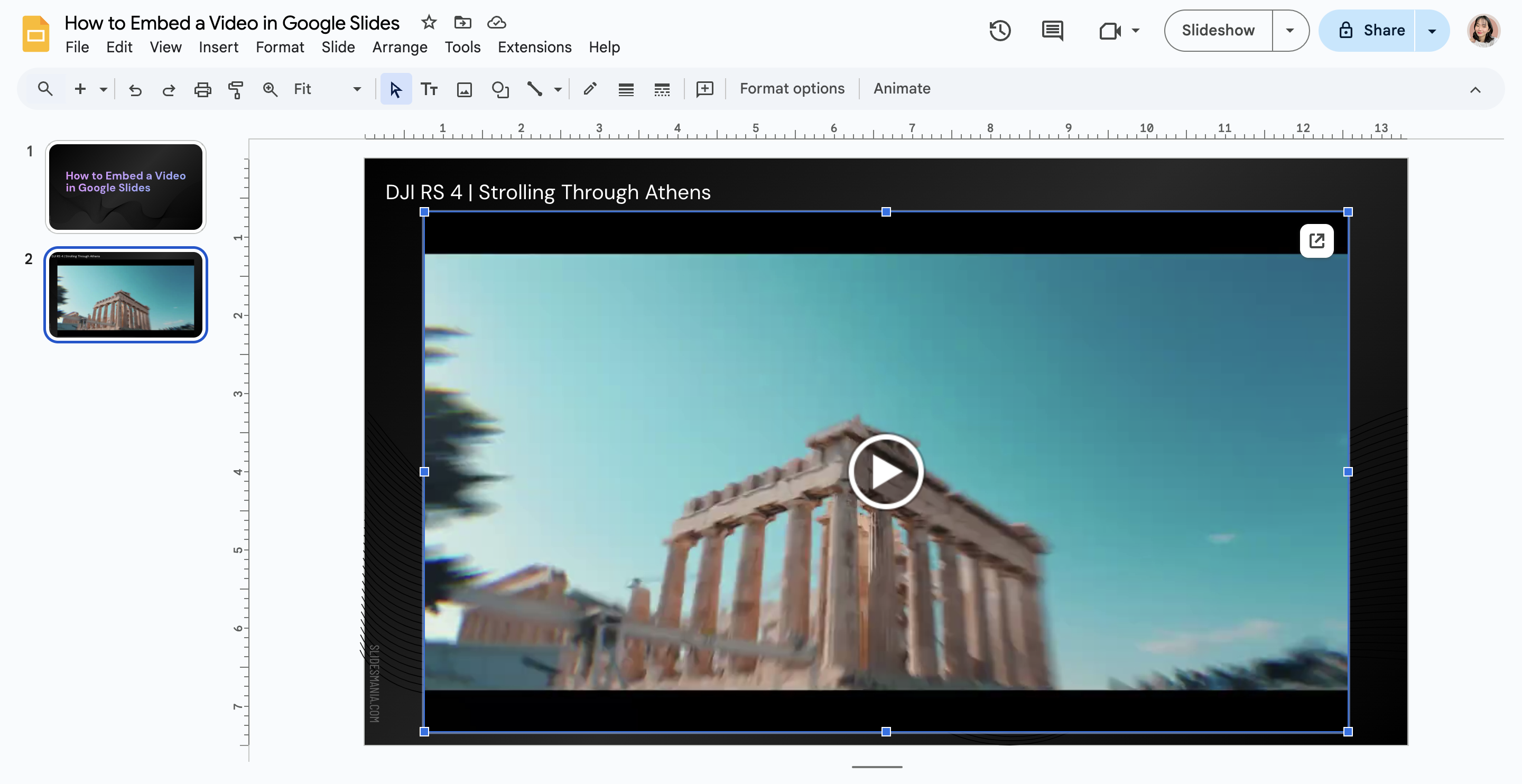Start a video call from camera icon
The width and height of the screenshot is (1522, 784).
pos(1110,30)
